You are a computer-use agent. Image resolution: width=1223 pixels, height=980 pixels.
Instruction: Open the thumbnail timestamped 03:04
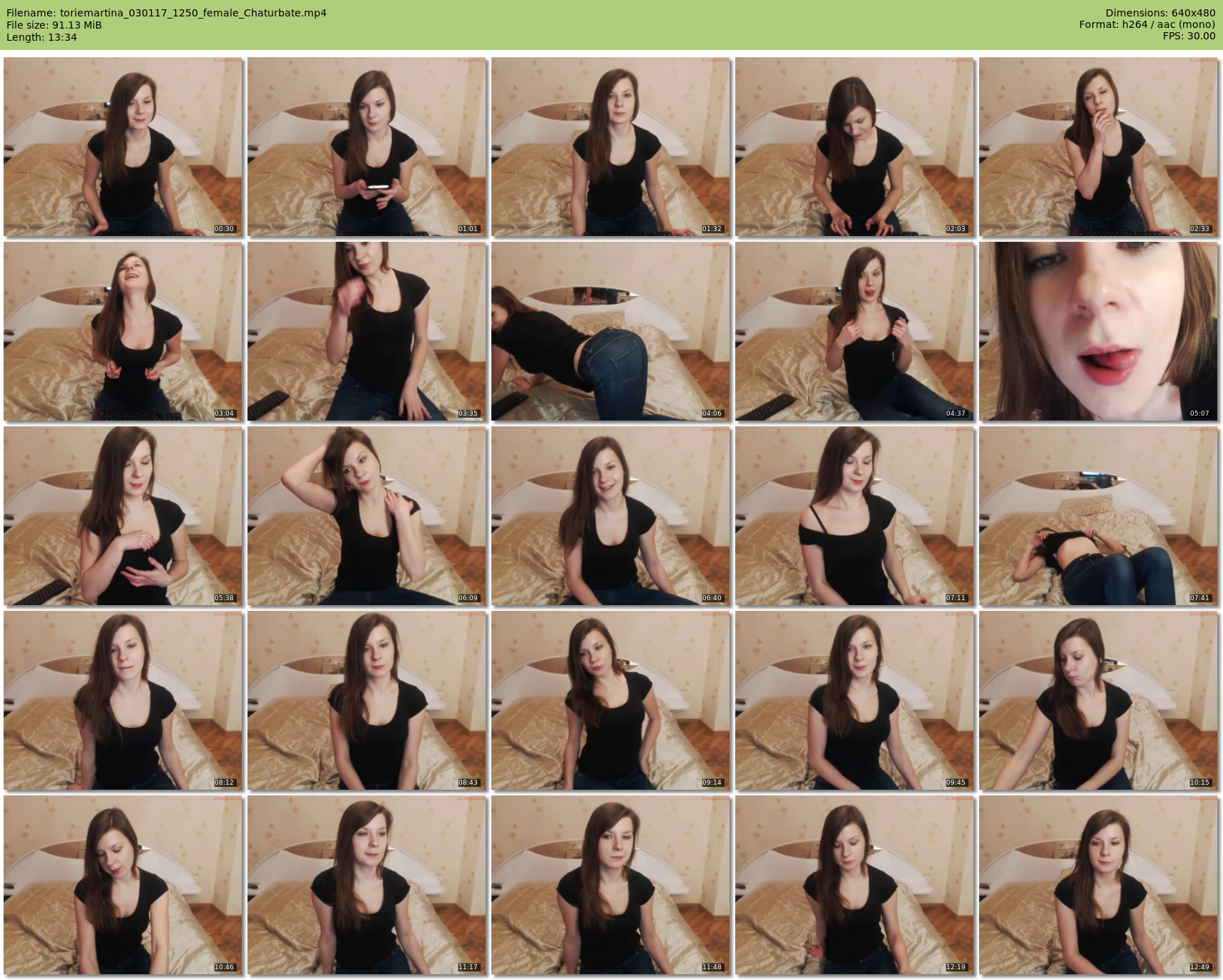point(123,331)
